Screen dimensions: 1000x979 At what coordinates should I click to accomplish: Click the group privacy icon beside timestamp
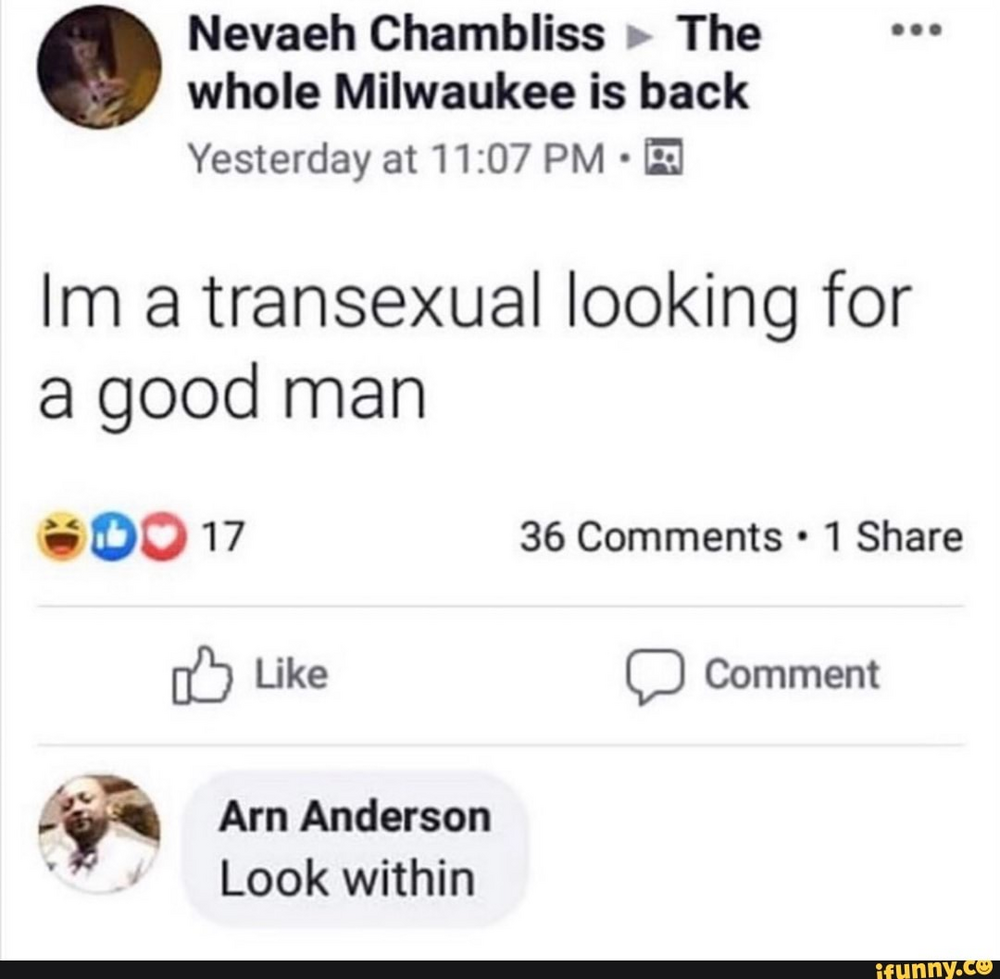(665, 157)
